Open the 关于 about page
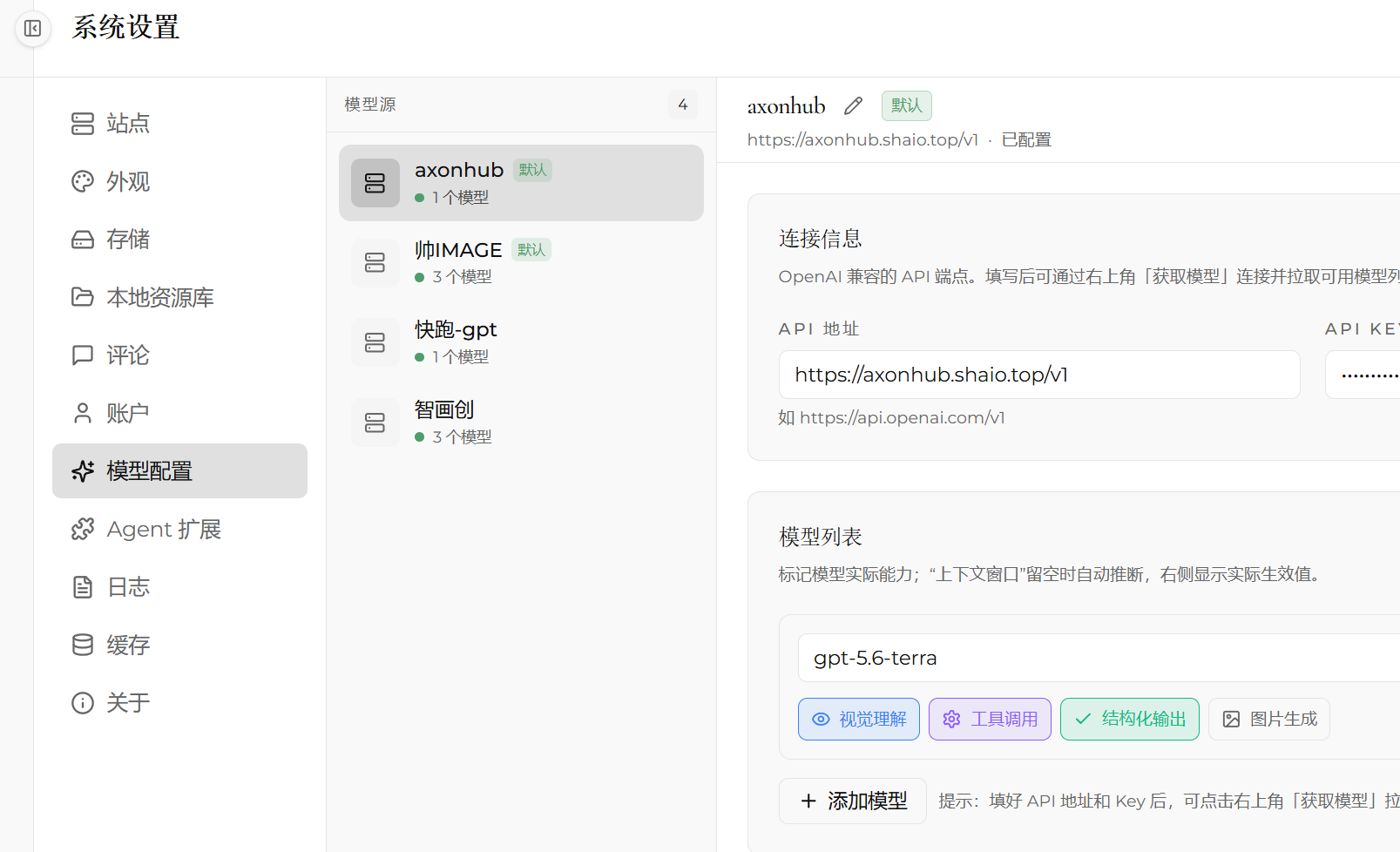This screenshot has height=852, width=1400. (x=179, y=703)
